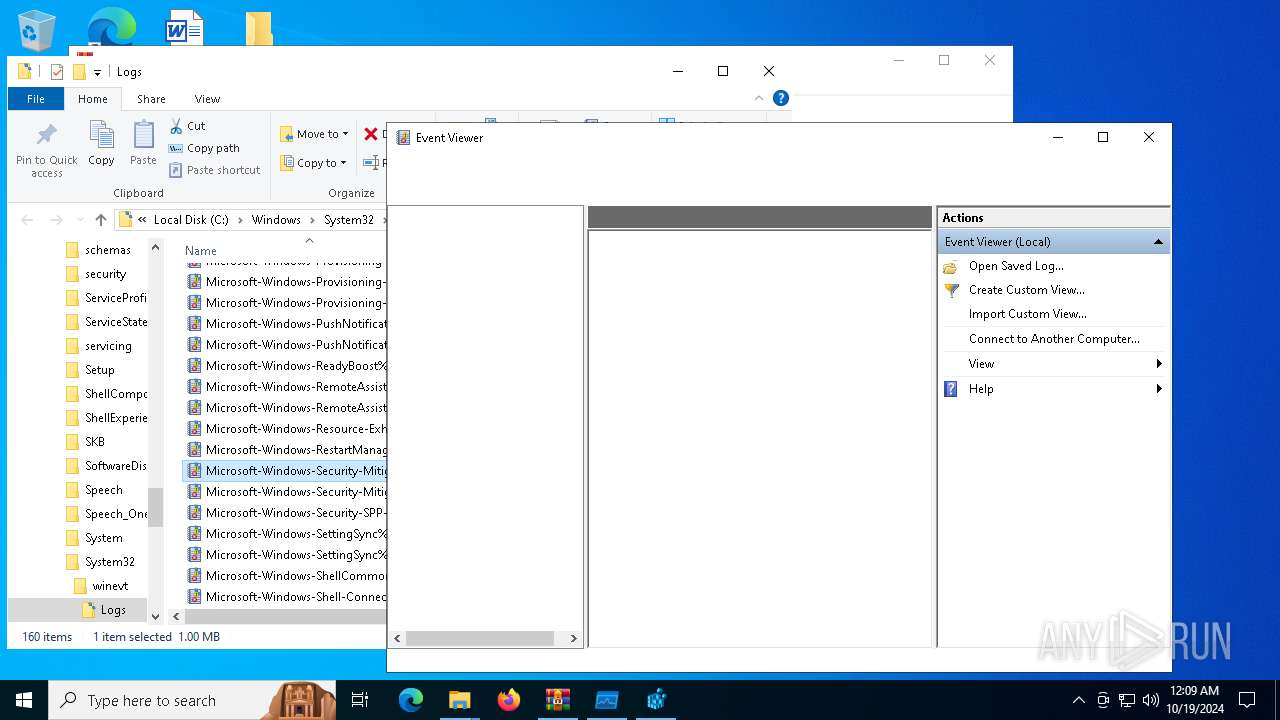Viewport: 1280px width, 720px height.
Task: Open Windows Start menu
Action: [24, 700]
